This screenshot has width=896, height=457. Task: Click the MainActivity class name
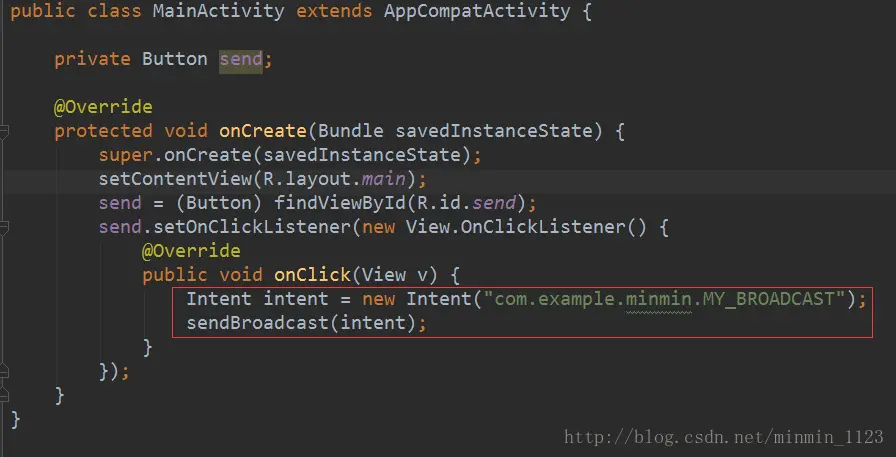pos(218,11)
